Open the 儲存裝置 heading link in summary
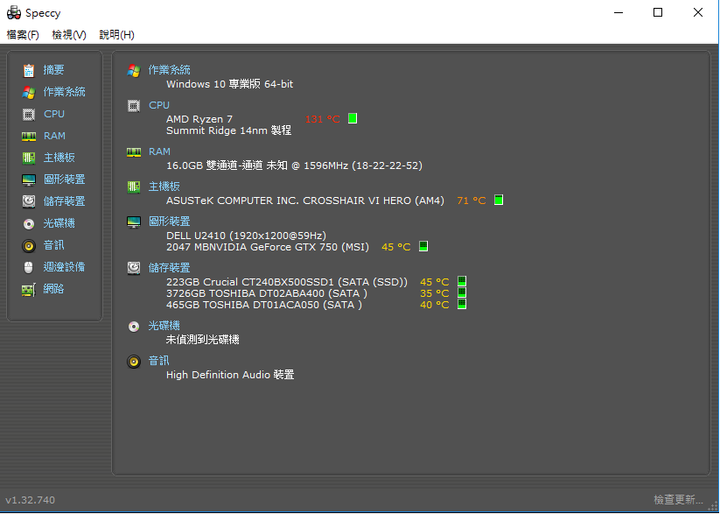Viewport: 720px width, 514px height. (169, 268)
